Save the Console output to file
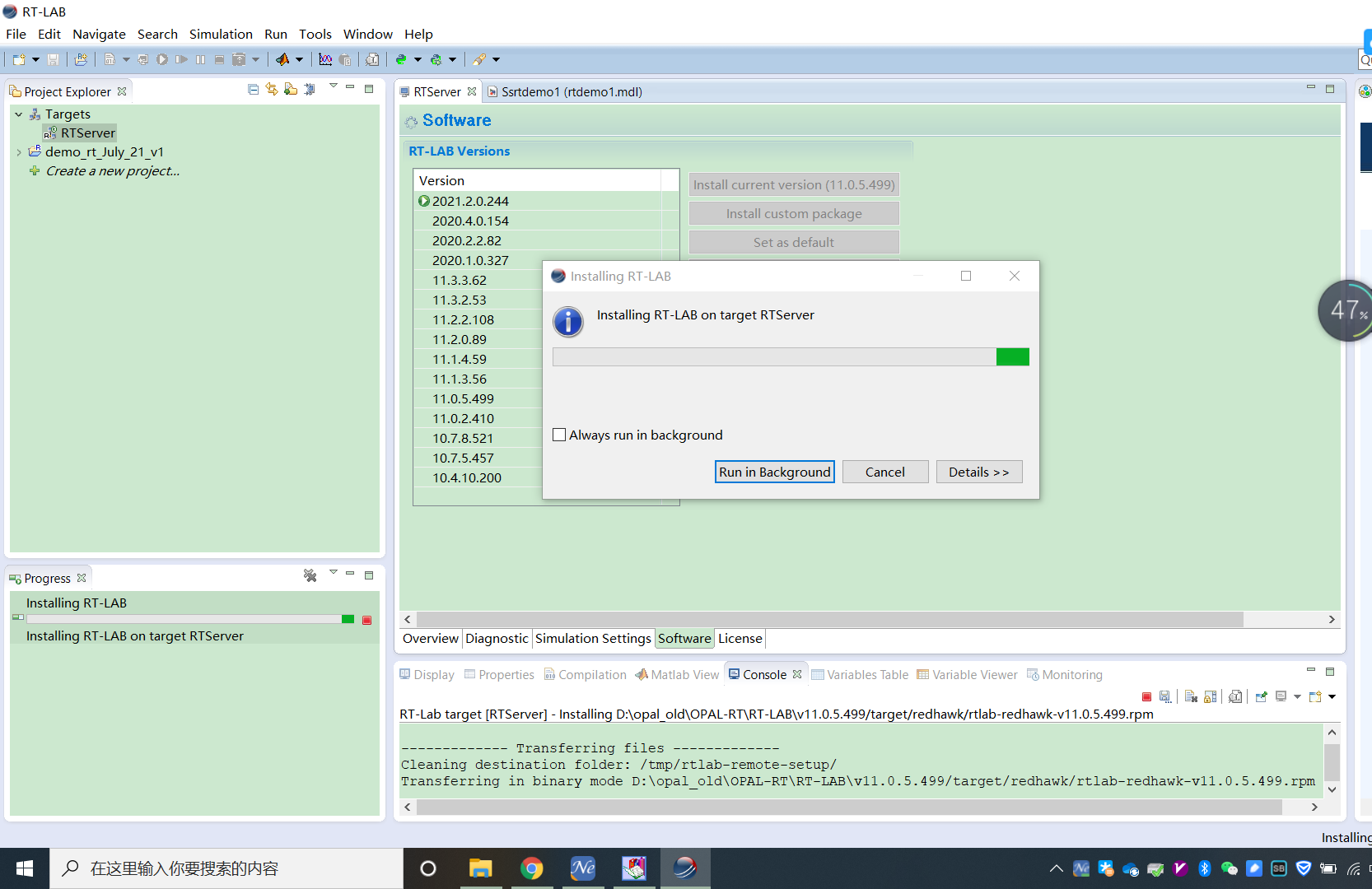Viewport: 1372px width, 889px height. 1165,696
